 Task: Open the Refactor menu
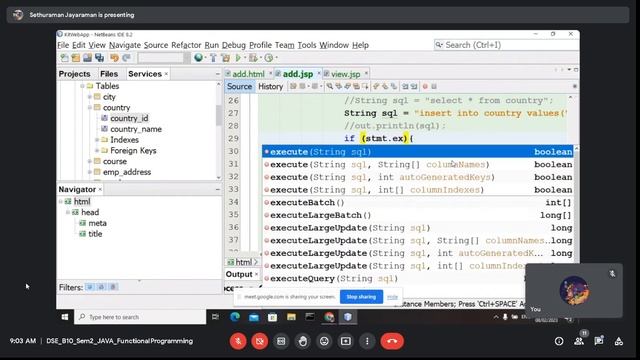coord(186,45)
